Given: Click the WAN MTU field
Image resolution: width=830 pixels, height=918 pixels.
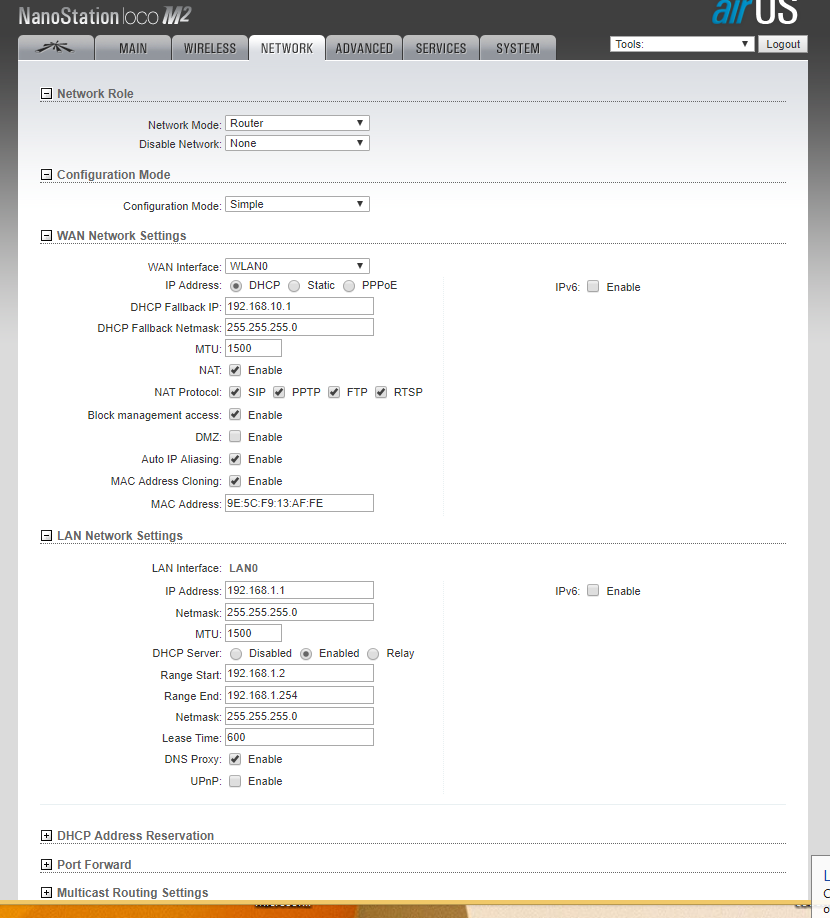Looking at the screenshot, I should (253, 348).
